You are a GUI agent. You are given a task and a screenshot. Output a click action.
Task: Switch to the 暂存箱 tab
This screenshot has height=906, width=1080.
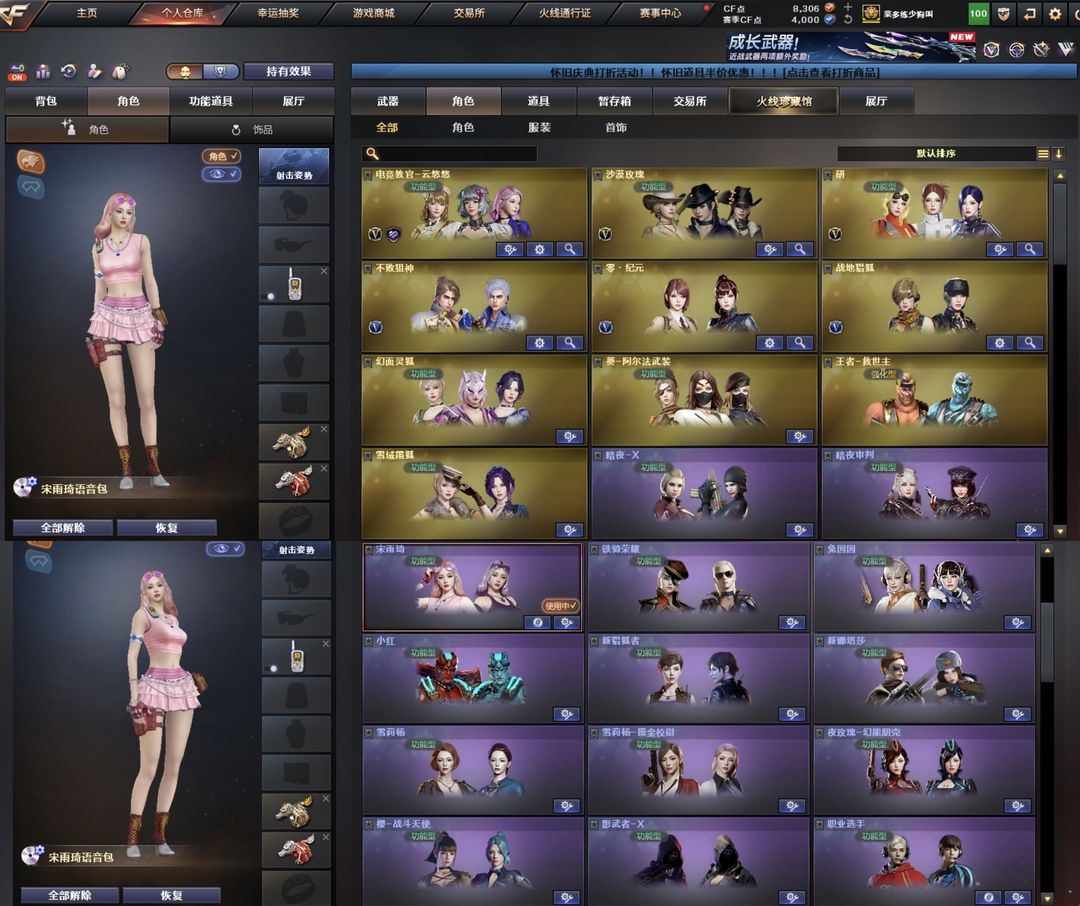pos(614,101)
